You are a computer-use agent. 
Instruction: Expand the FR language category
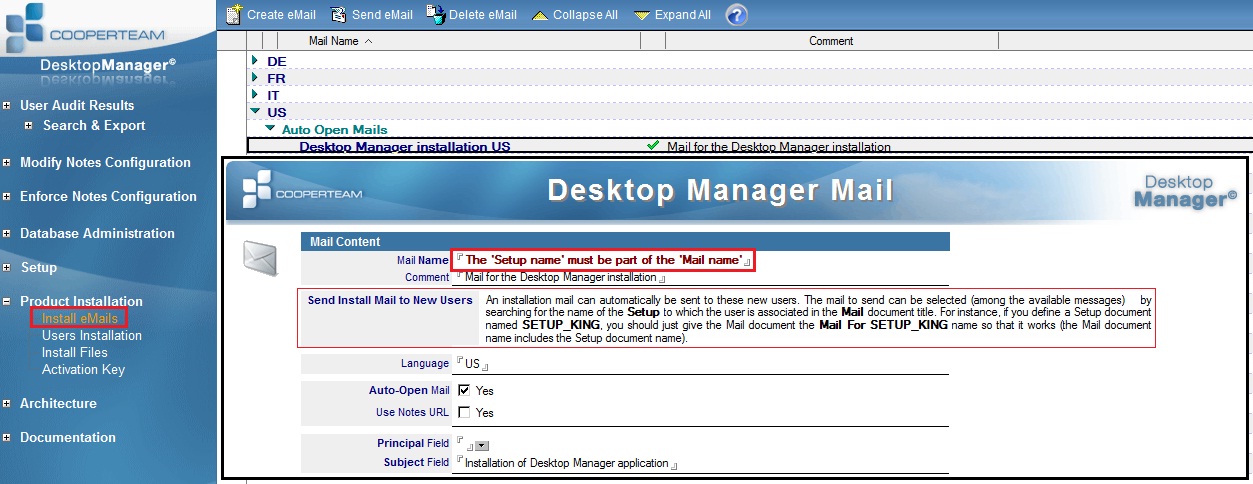[255, 78]
